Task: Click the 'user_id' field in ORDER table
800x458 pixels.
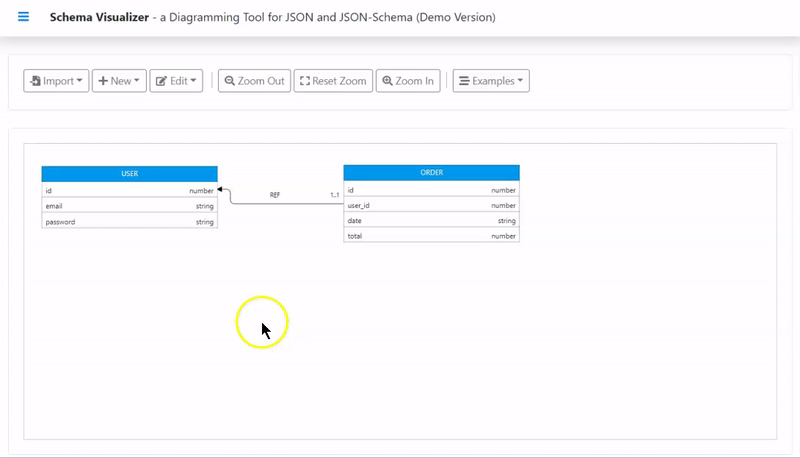Action: (432, 206)
